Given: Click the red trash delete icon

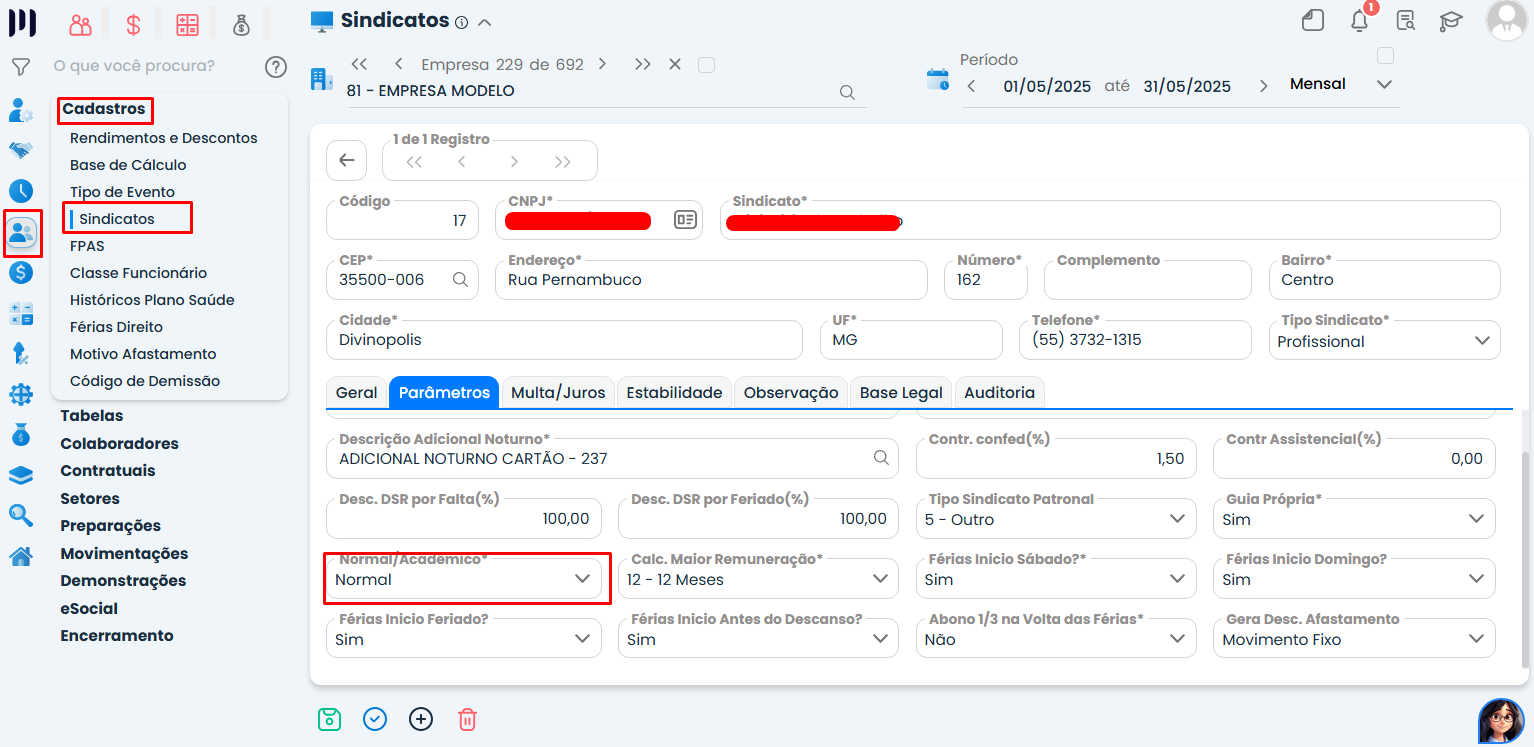Looking at the screenshot, I should tap(467, 719).
